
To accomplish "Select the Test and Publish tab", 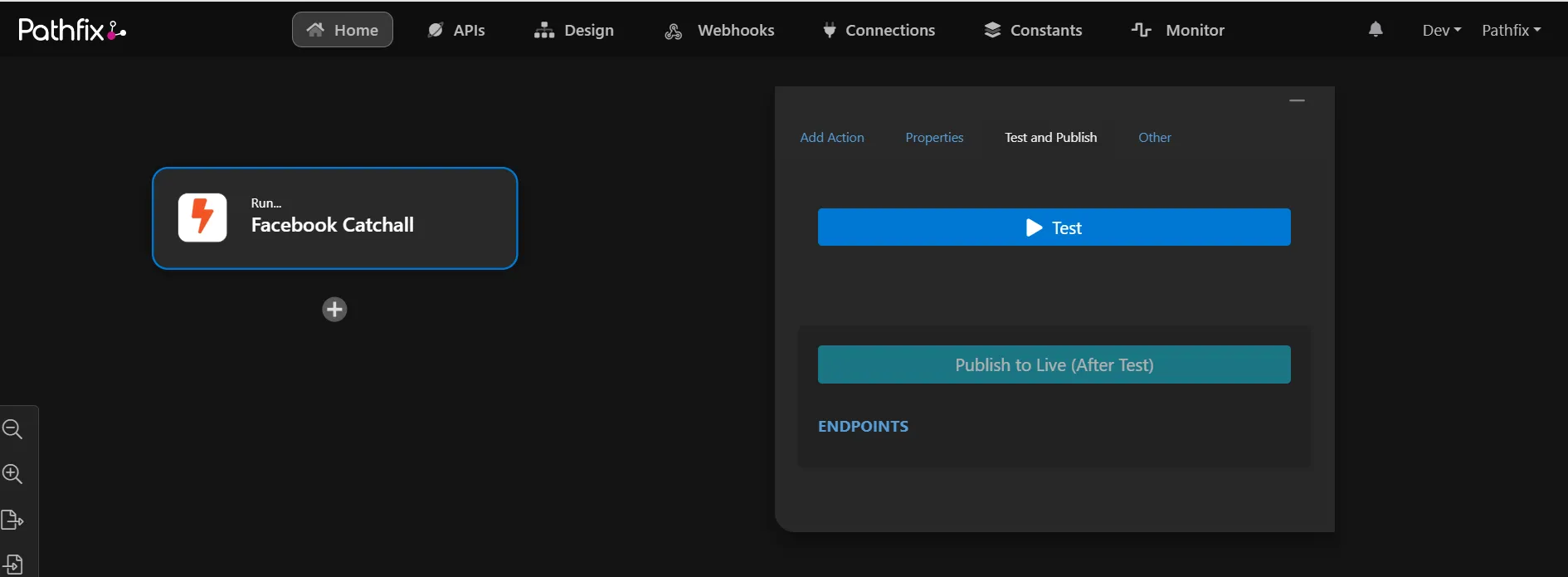I will (x=1051, y=137).
